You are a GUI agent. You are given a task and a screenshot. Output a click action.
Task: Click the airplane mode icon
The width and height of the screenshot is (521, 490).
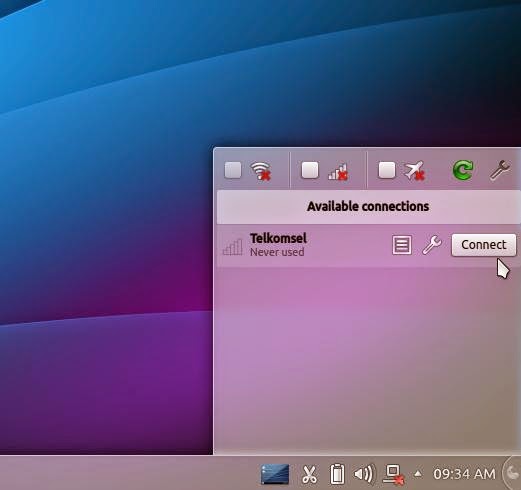click(x=415, y=171)
